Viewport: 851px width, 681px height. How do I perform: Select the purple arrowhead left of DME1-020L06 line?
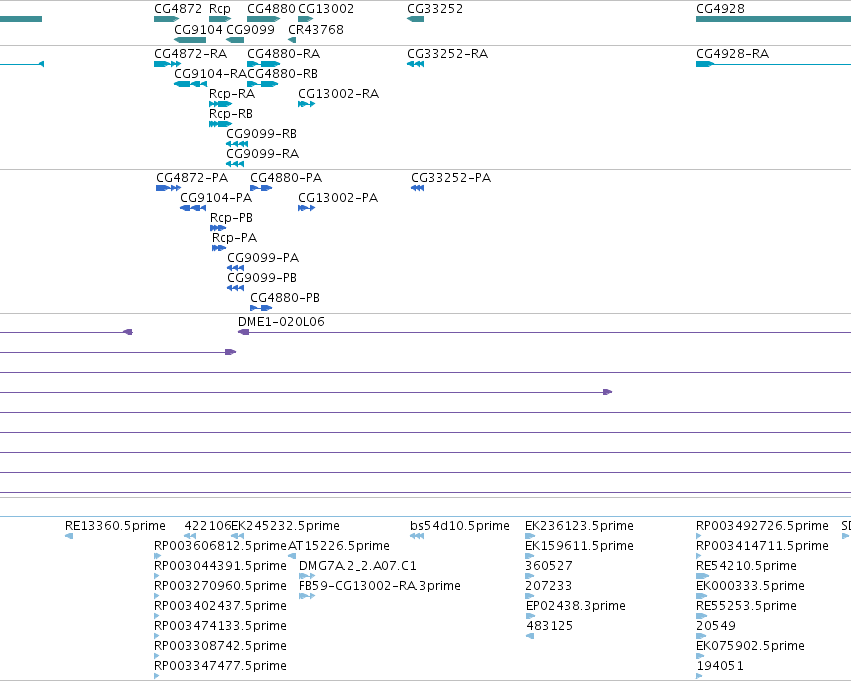click(244, 332)
